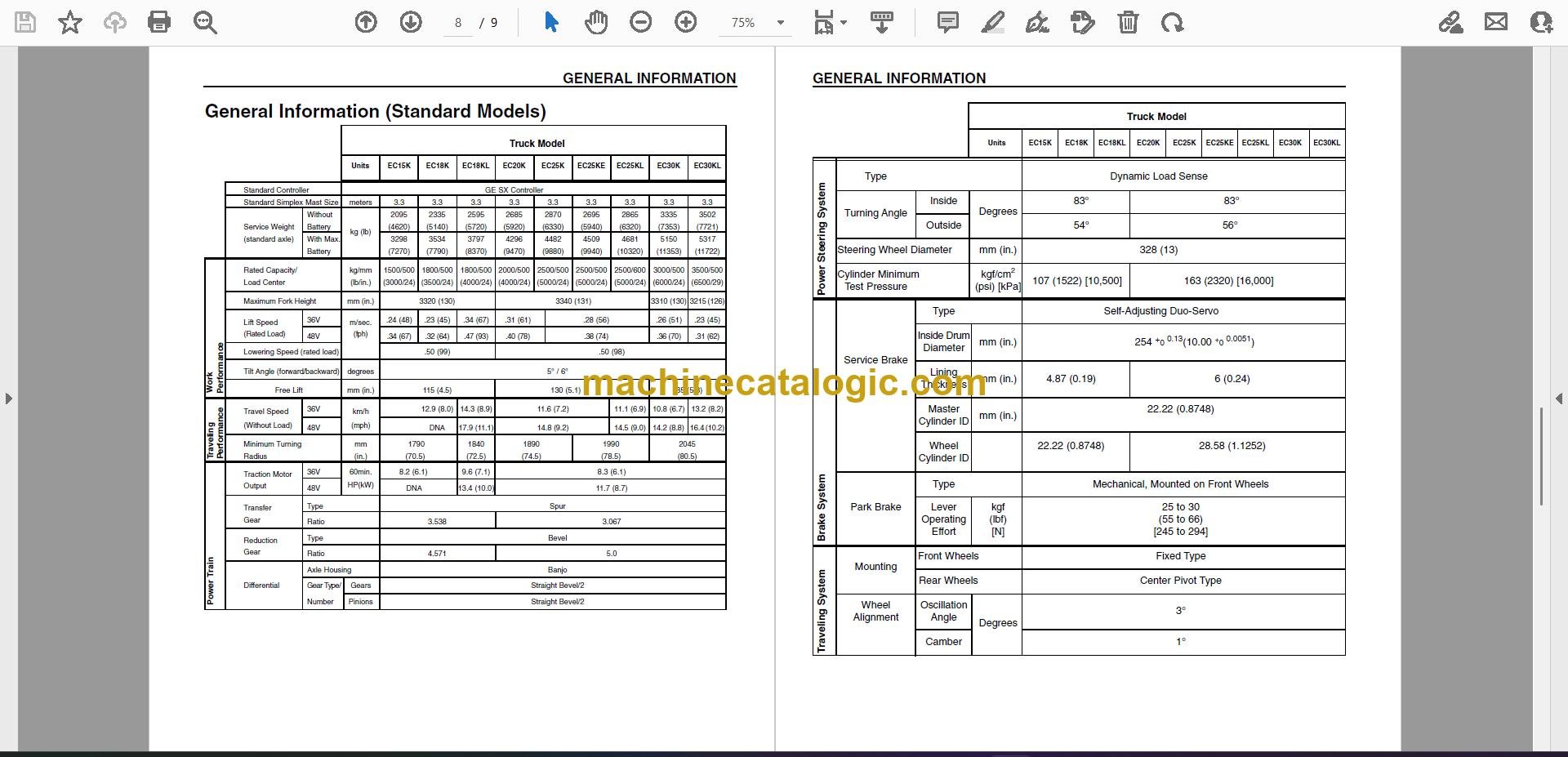
Task: Open the find text magnifier tool
Action: click(205, 22)
